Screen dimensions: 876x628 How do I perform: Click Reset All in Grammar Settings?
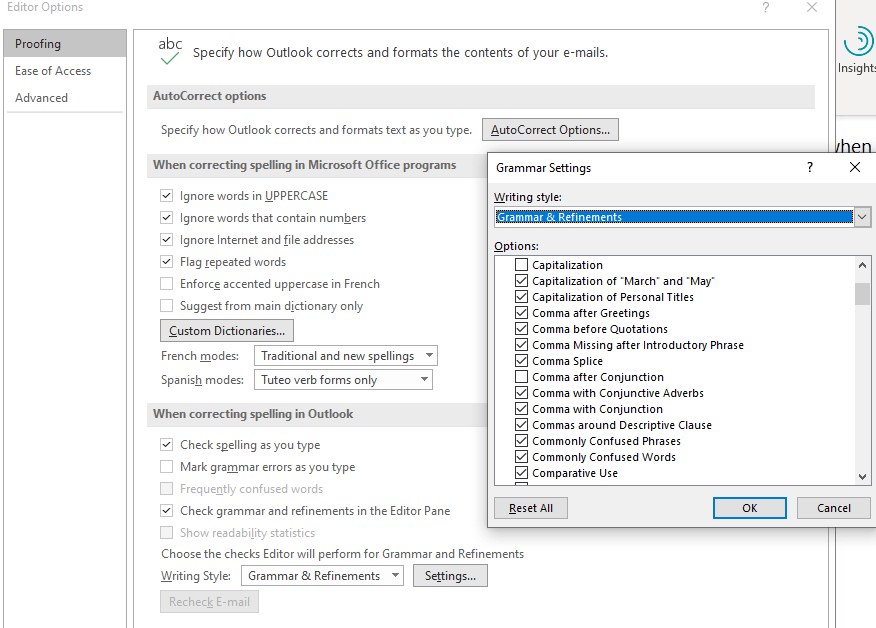point(531,508)
